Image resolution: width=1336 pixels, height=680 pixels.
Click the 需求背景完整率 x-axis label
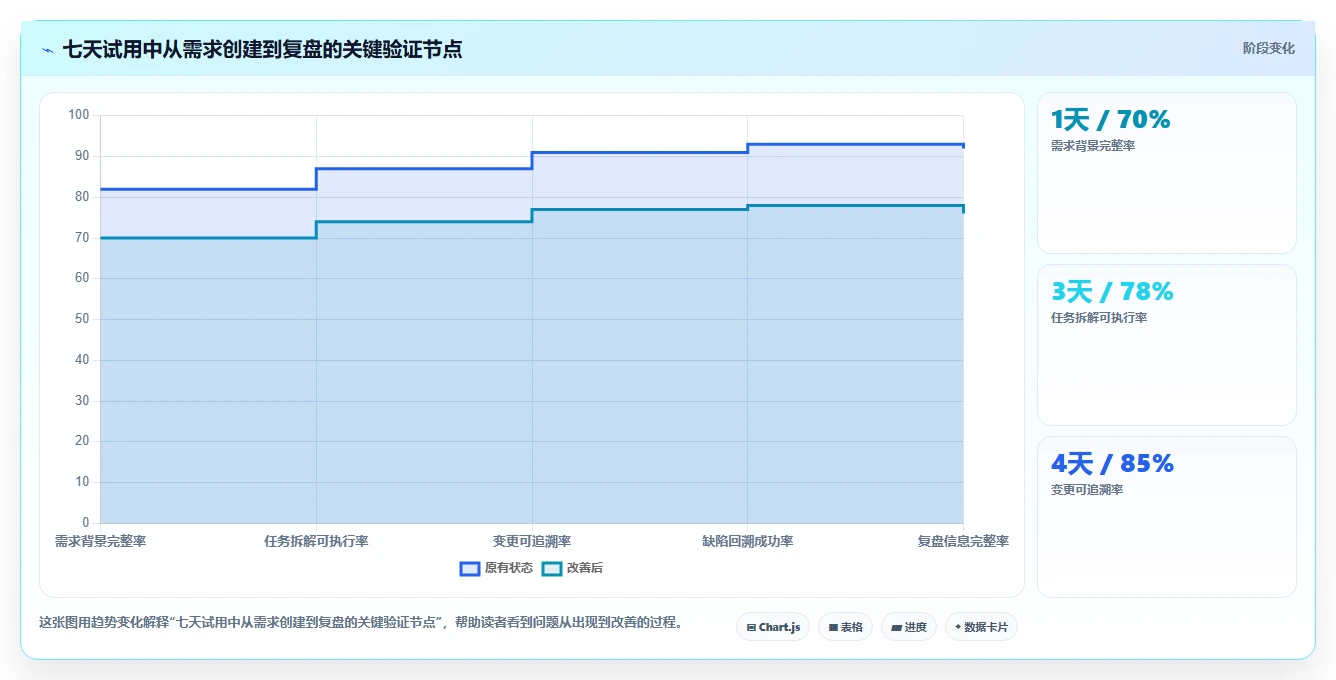[x=101, y=541]
